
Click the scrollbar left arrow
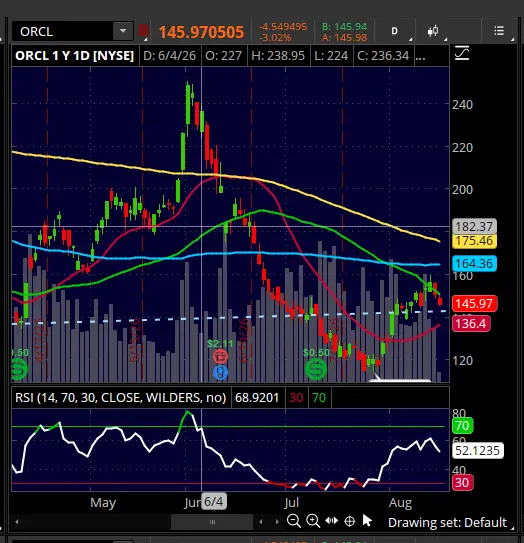17,522
